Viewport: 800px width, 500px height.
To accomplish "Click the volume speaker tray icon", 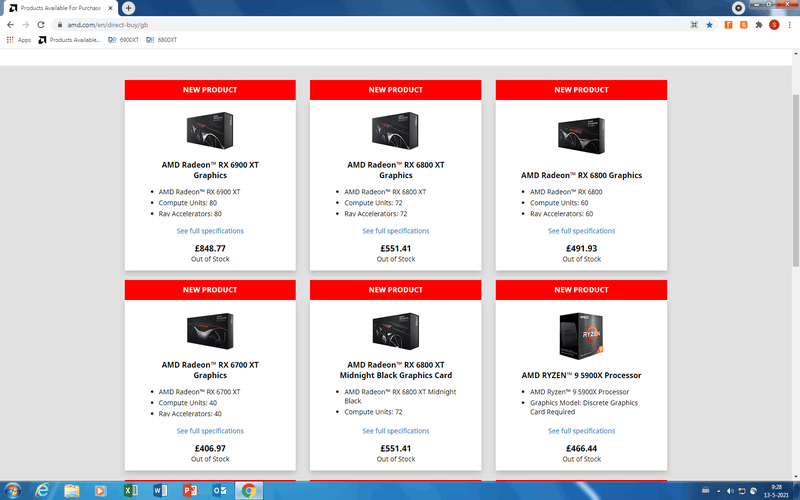I will [730, 491].
